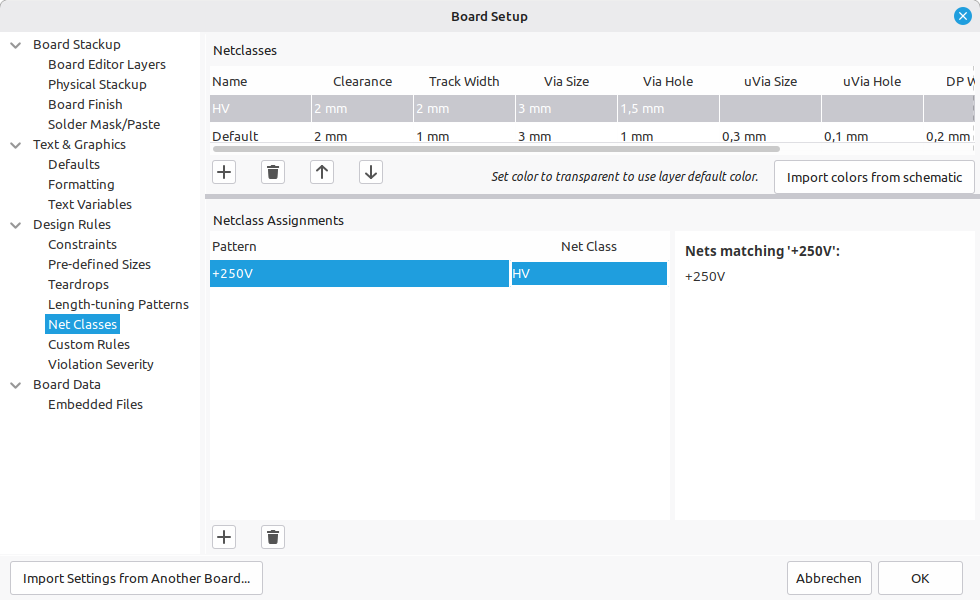Click the Abbrechen button
The height and width of the screenshot is (600, 980).
[828, 578]
